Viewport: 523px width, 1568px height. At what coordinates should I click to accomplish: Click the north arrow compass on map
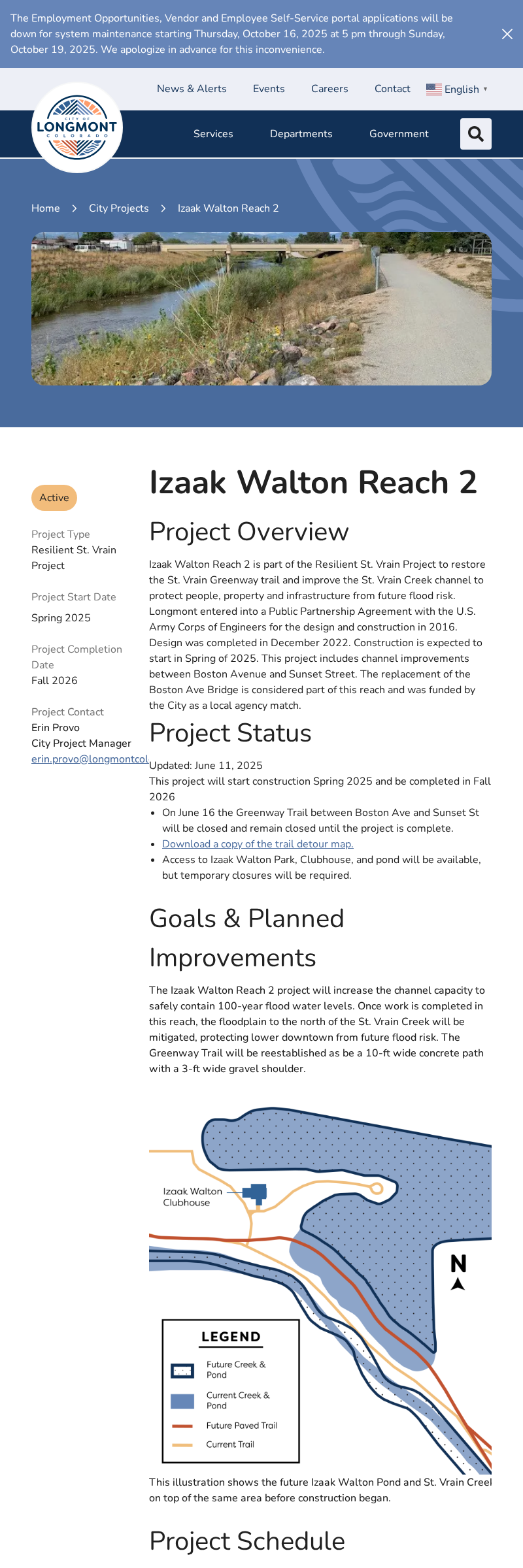tap(458, 1271)
